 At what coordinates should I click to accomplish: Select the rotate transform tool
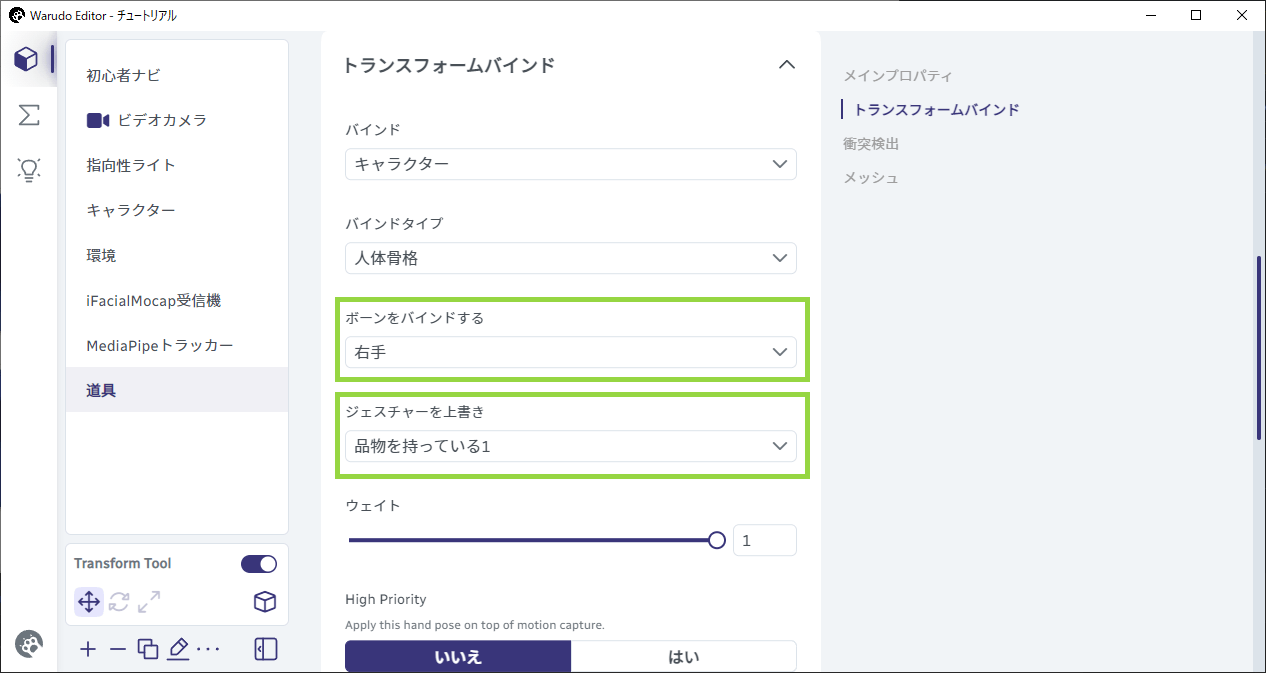click(119, 602)
